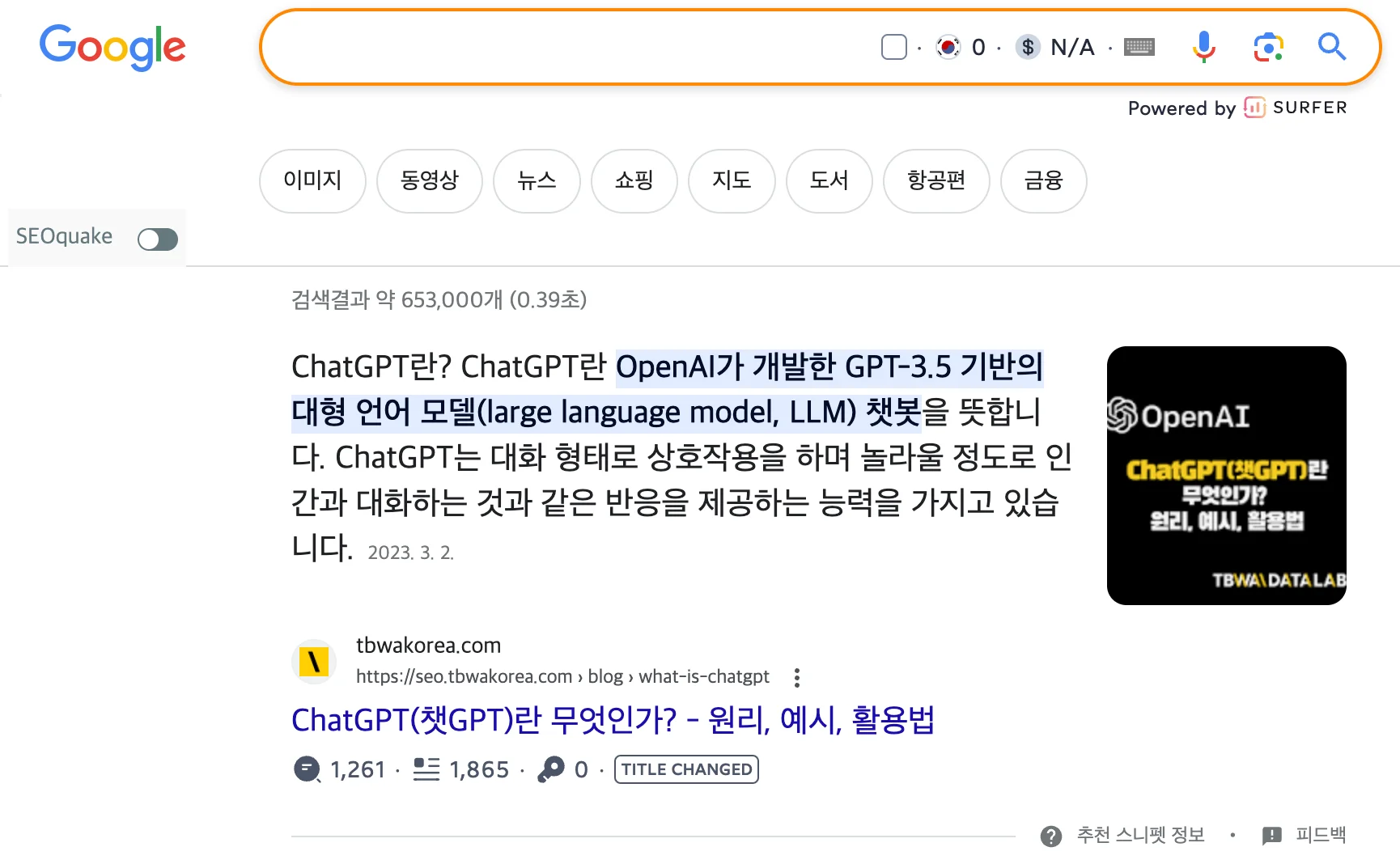
Task: Click the tbwakorea.com site favicon
Action: pyautogui.click(x=313, y=661)
